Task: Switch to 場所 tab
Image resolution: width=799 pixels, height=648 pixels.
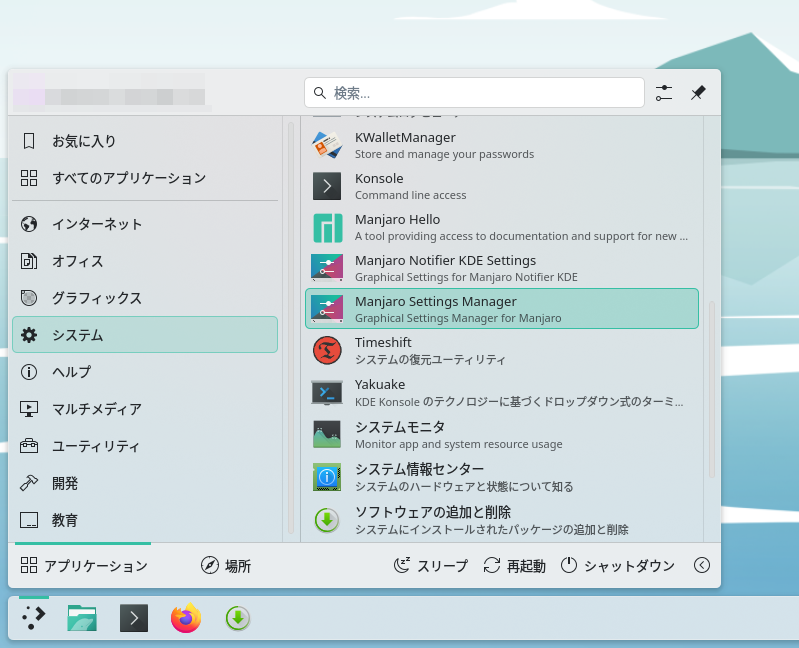Action: pyautogui.click(x=226, y=566)
